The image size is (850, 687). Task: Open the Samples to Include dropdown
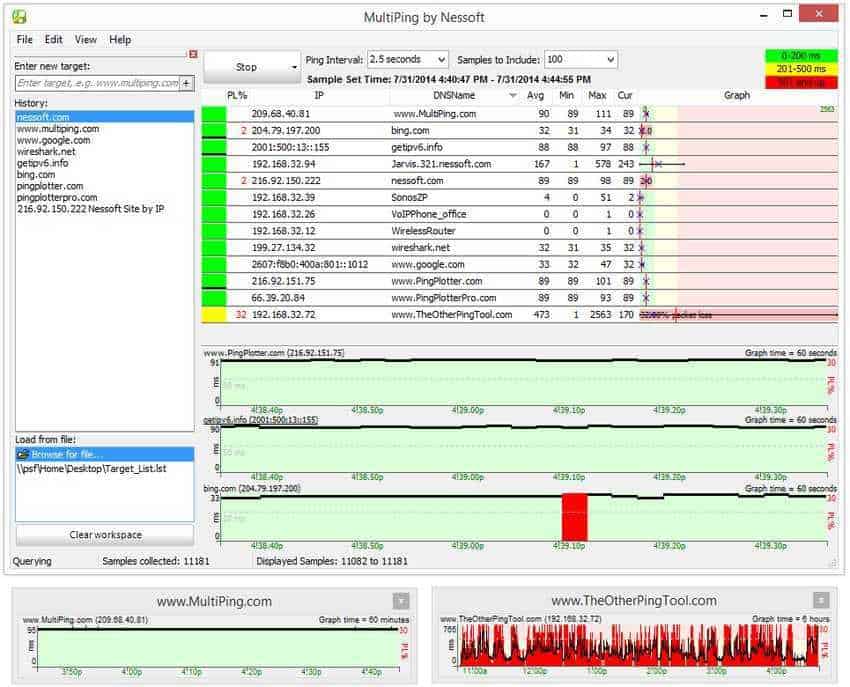[x=581, y=59]
